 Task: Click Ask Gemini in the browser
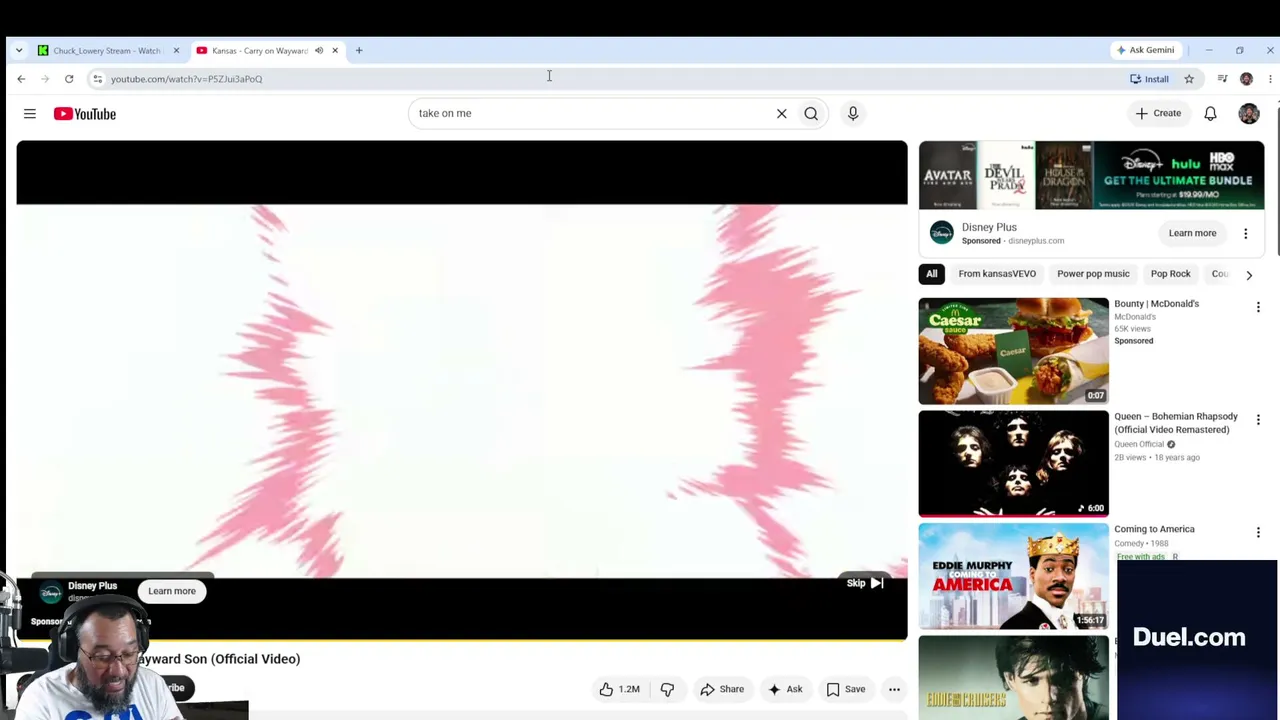coord(1145,50)
